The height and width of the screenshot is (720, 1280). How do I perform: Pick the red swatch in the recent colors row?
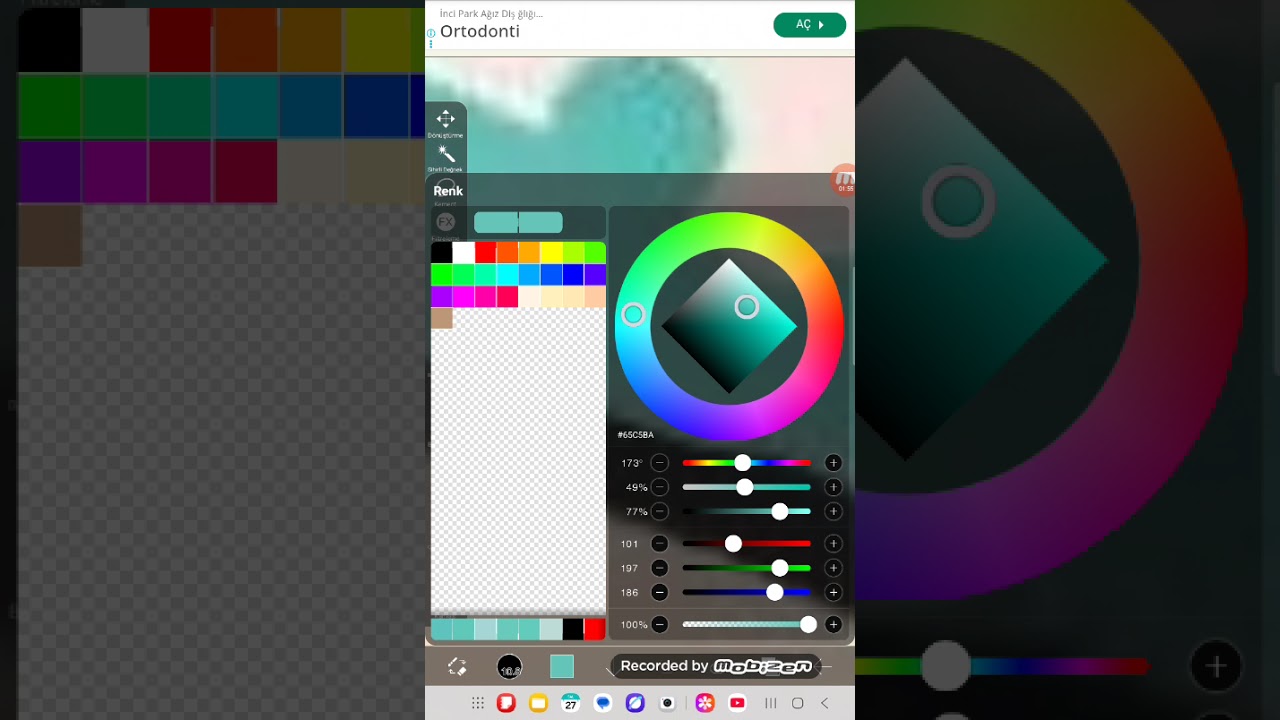click(x=595, y=629)
